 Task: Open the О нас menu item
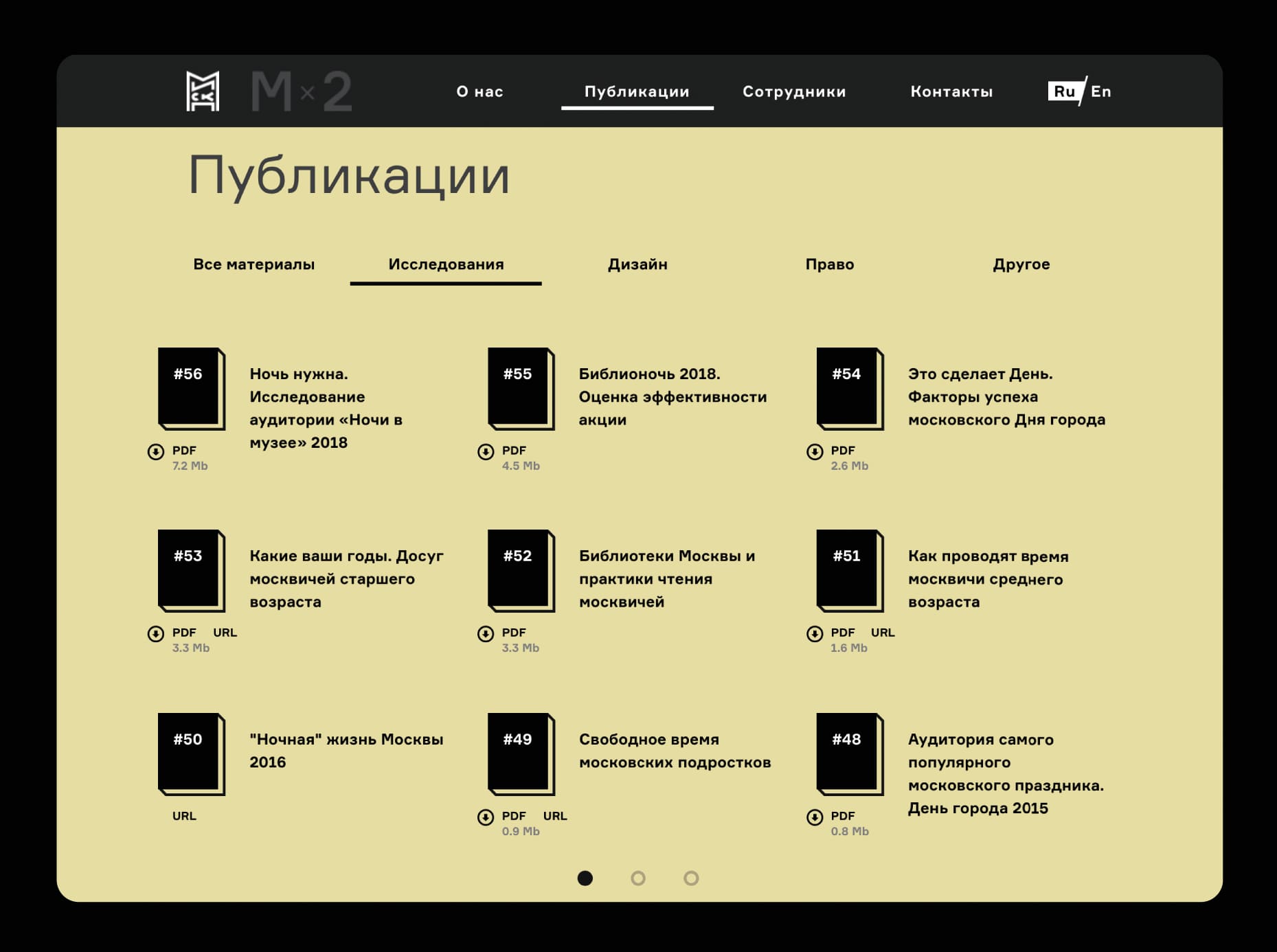click(479, 91)
